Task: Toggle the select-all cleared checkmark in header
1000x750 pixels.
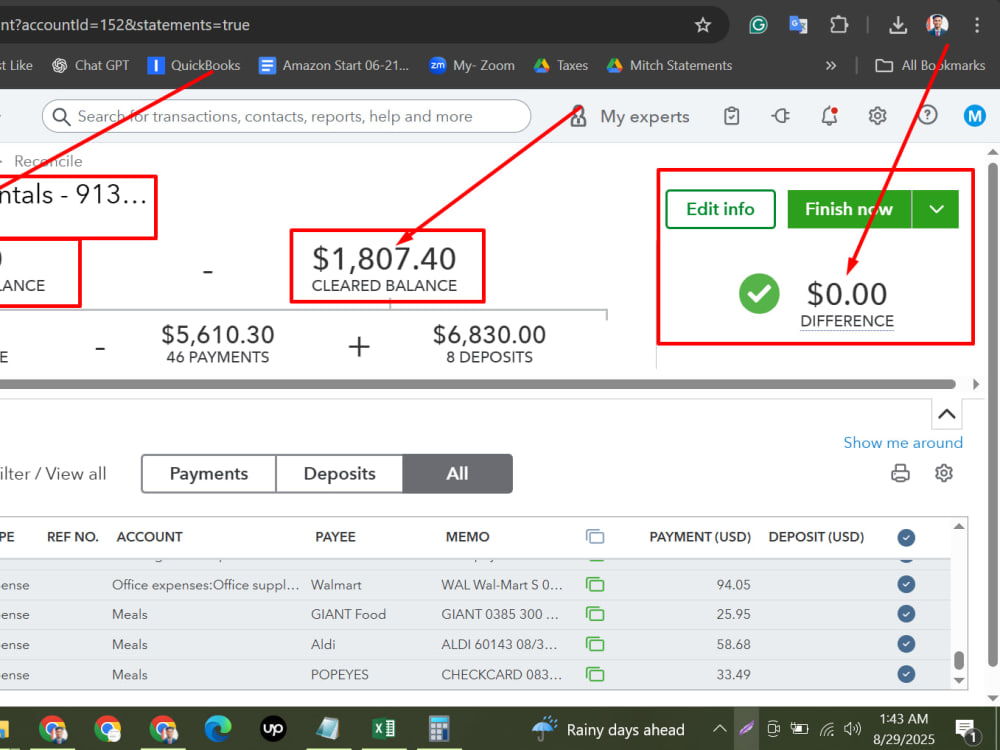Action: coord(906,538)
